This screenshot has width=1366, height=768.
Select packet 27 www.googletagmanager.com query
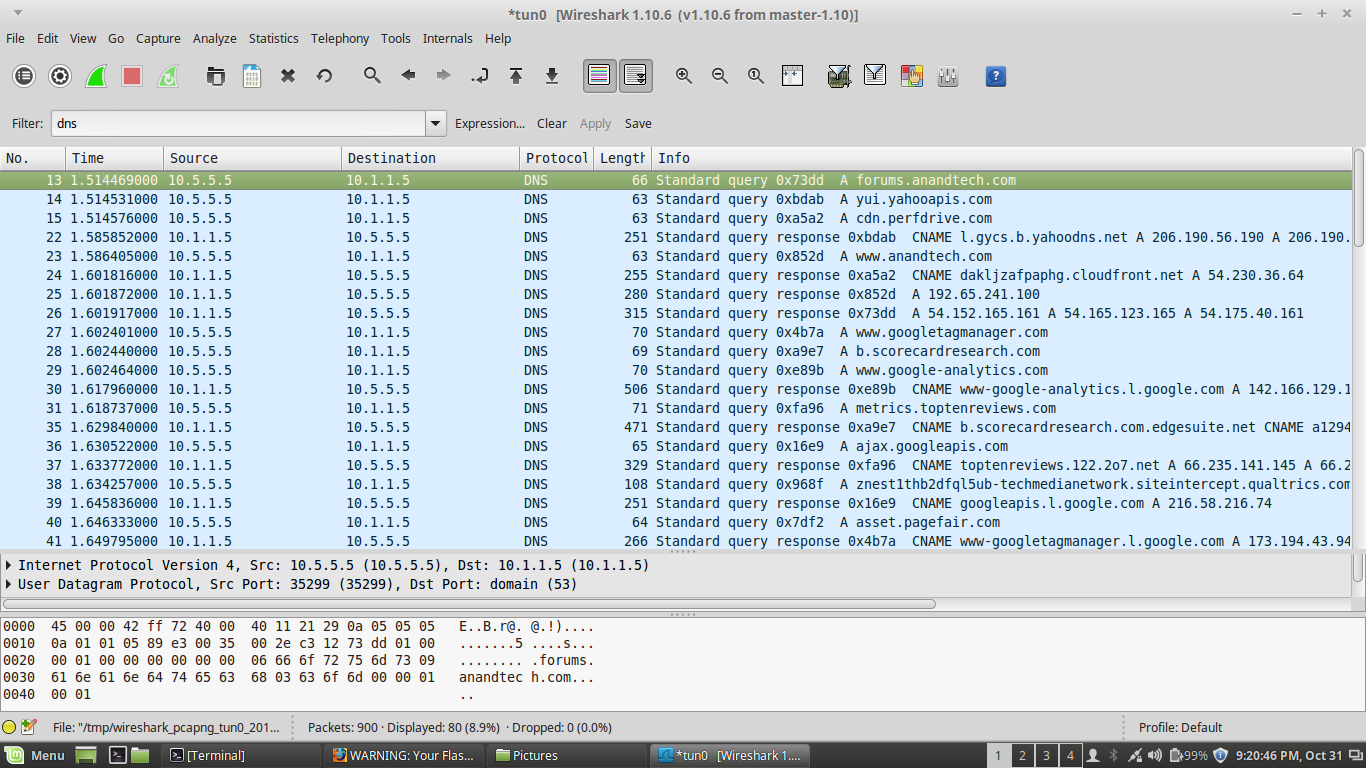[676, 332]
